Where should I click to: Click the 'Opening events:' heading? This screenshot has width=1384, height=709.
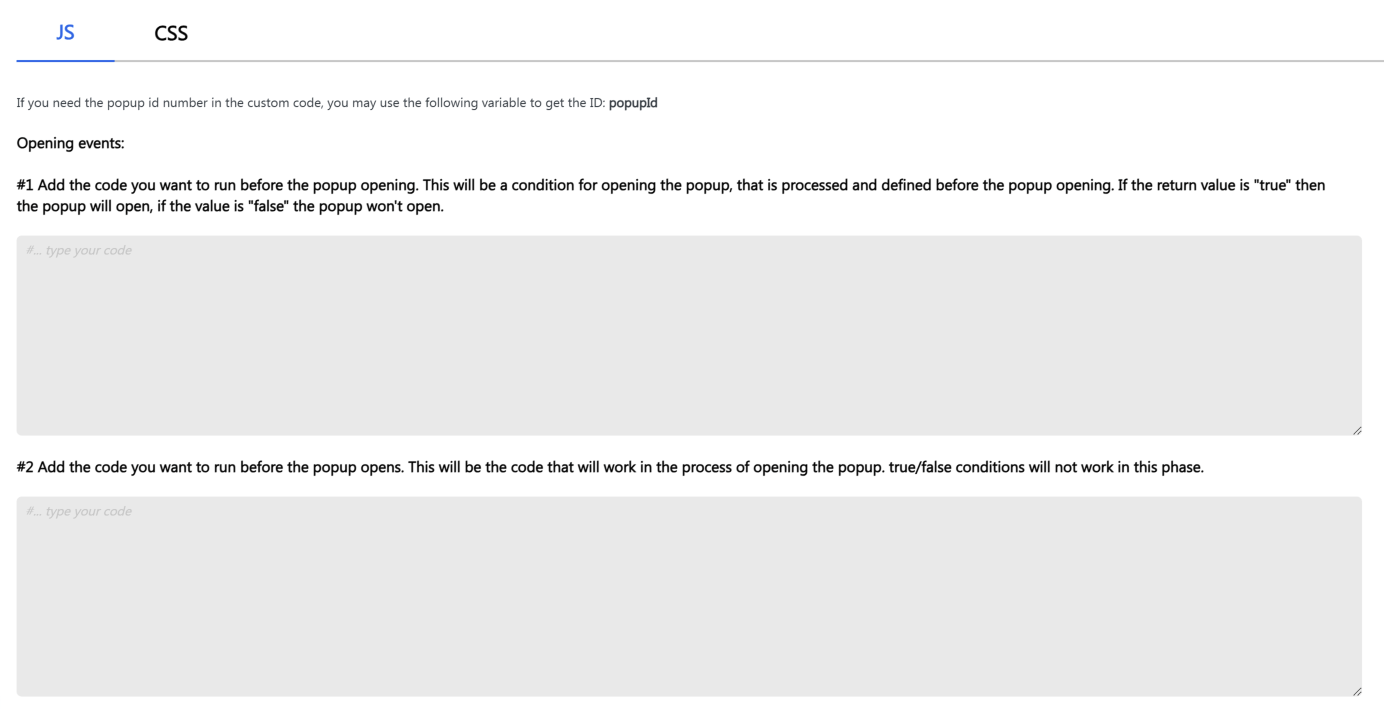pos(71,144)
